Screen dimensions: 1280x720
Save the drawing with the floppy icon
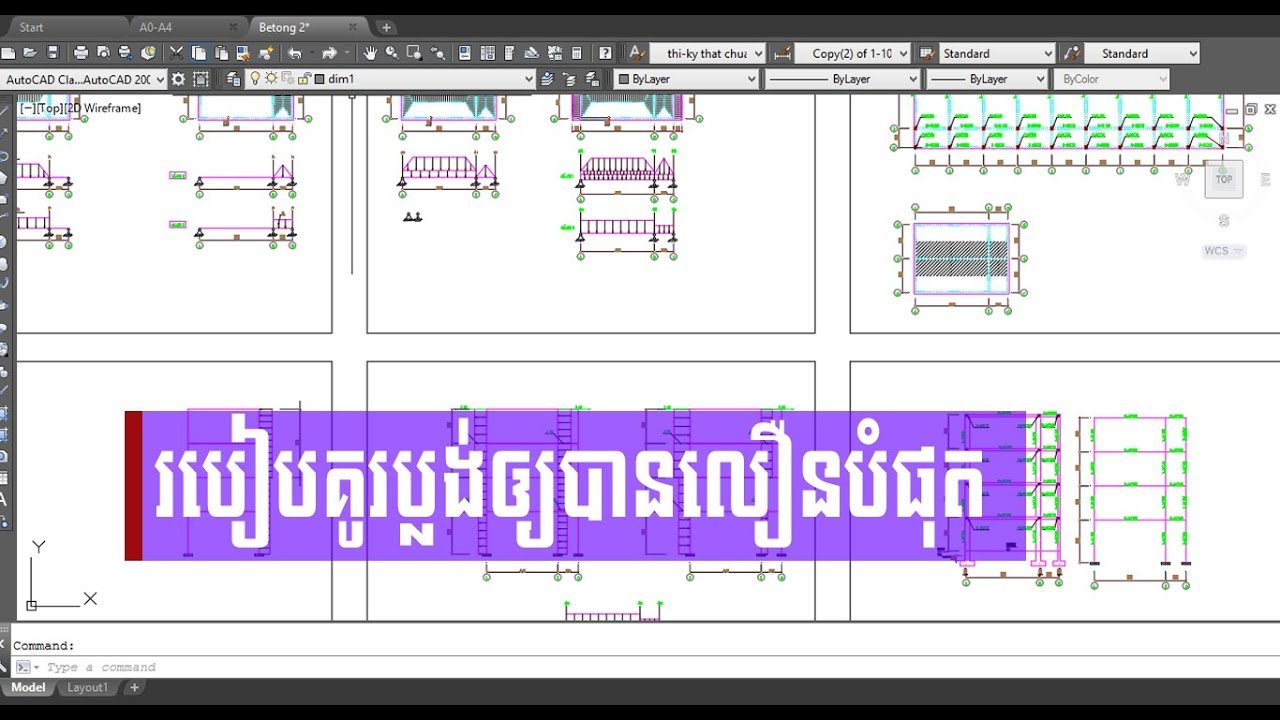[53, 53]
